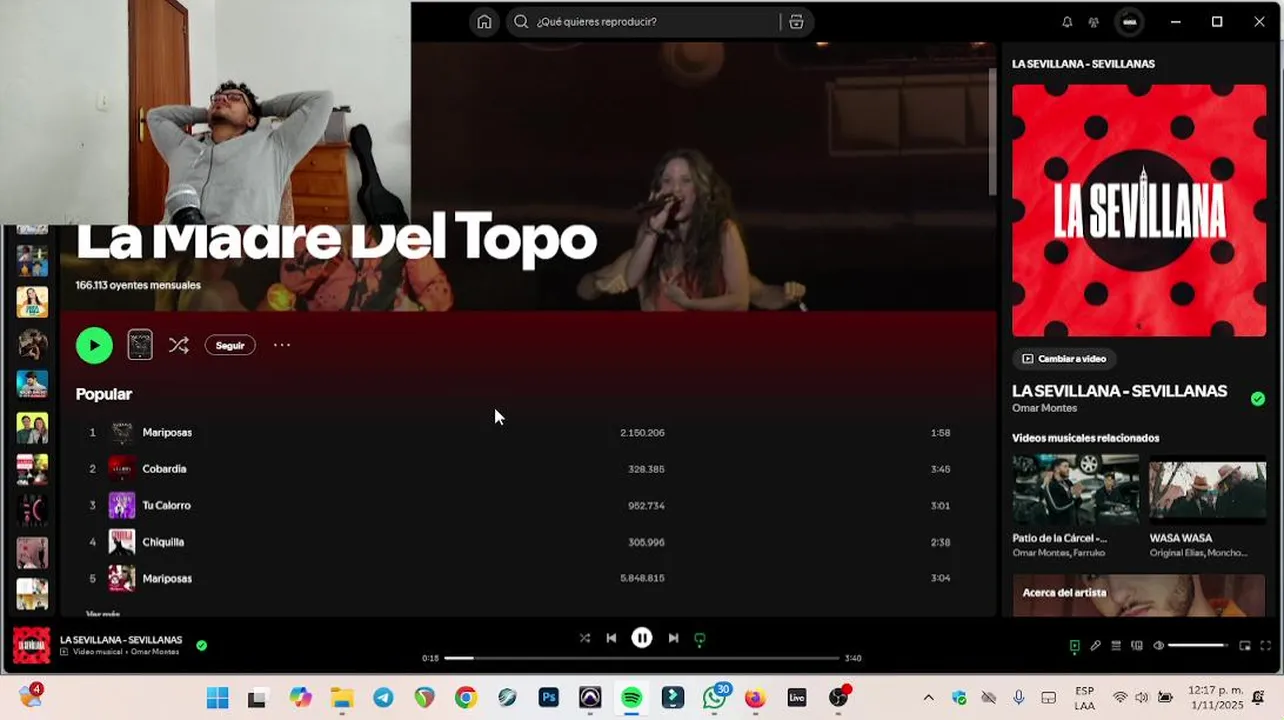The width and height of the screenshot is (1284, 720).
Task: Follow the artist with Seguir button
Action: (230, 345)
